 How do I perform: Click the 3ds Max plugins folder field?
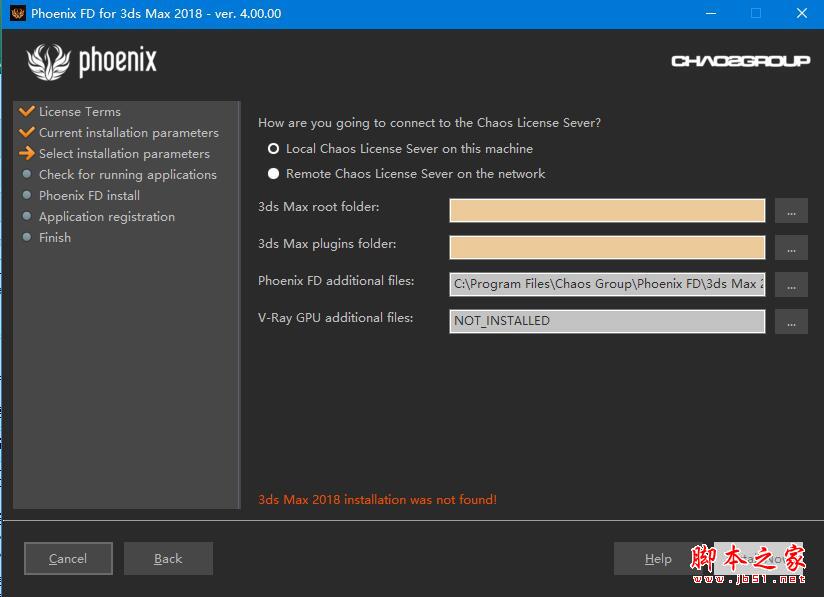click(607, 248)
